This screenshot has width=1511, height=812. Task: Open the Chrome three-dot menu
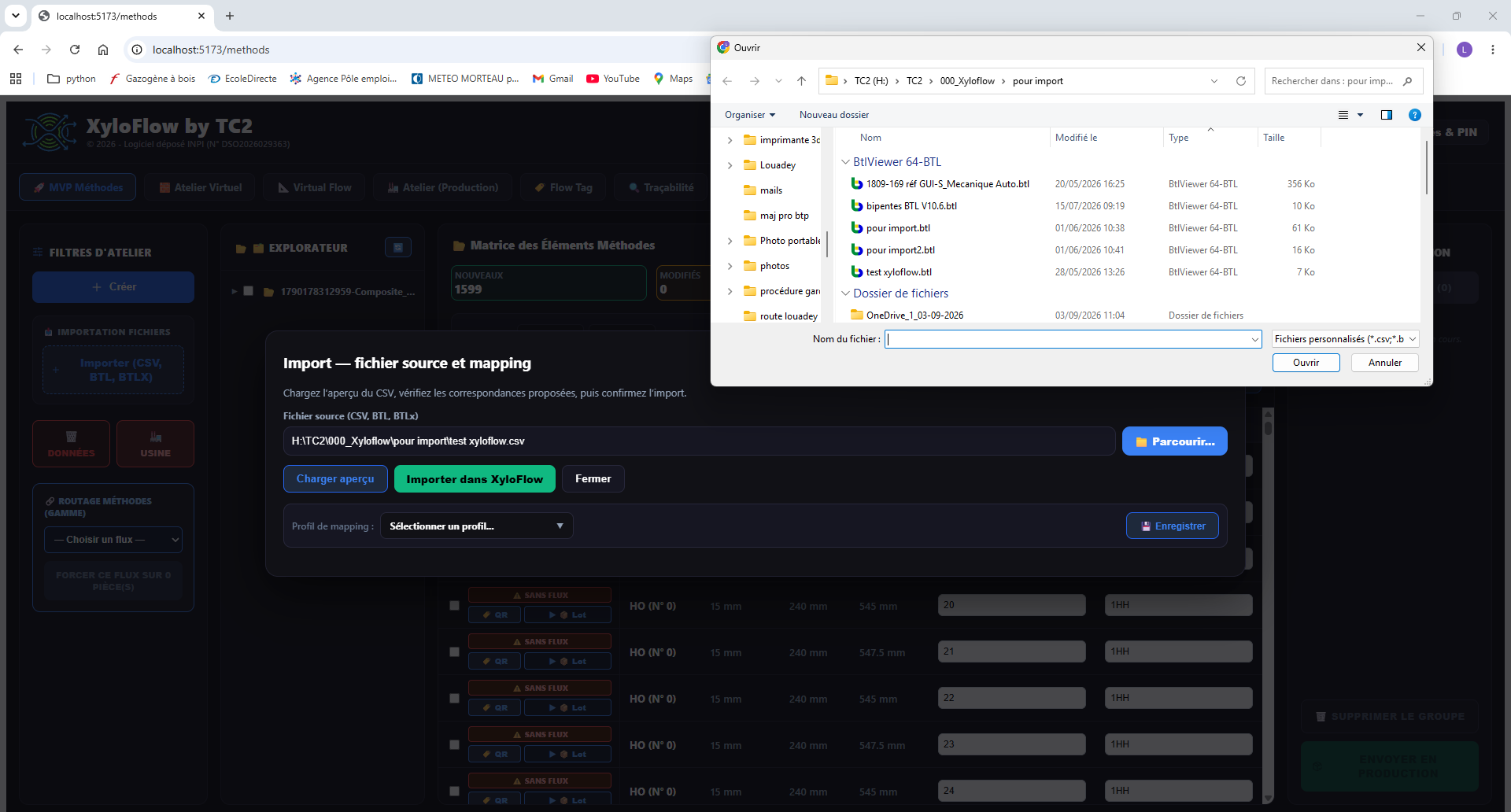1493,50
